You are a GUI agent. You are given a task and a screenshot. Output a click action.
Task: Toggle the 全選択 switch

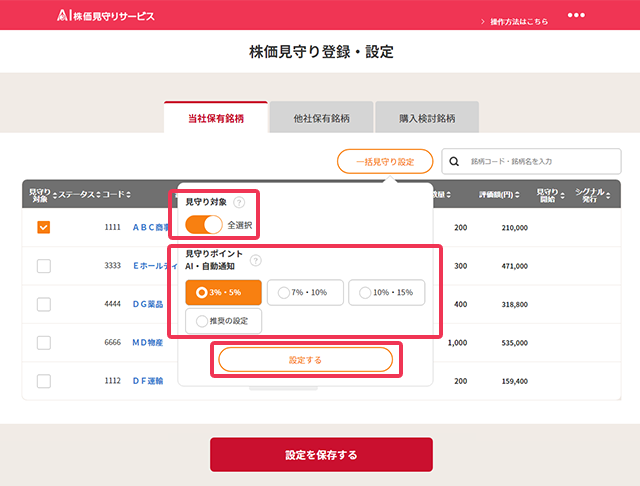[x=204, y=224]
